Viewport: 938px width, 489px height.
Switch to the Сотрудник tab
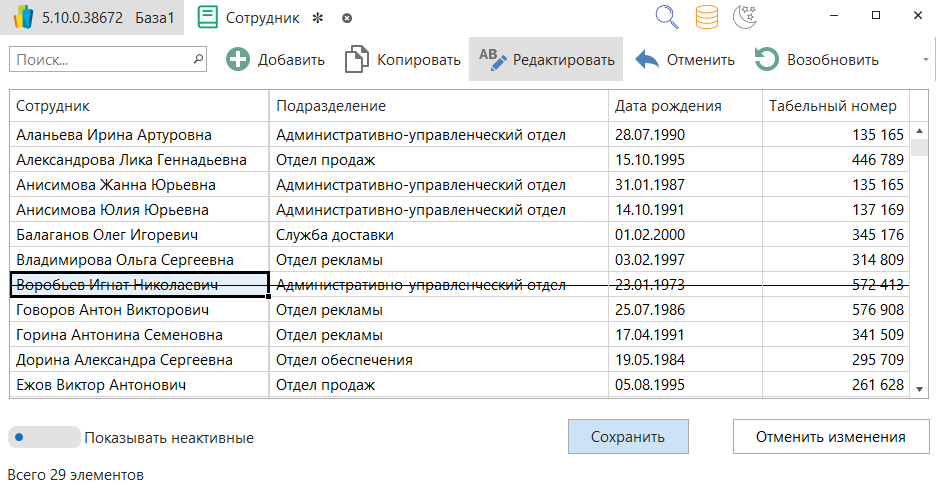261,18
